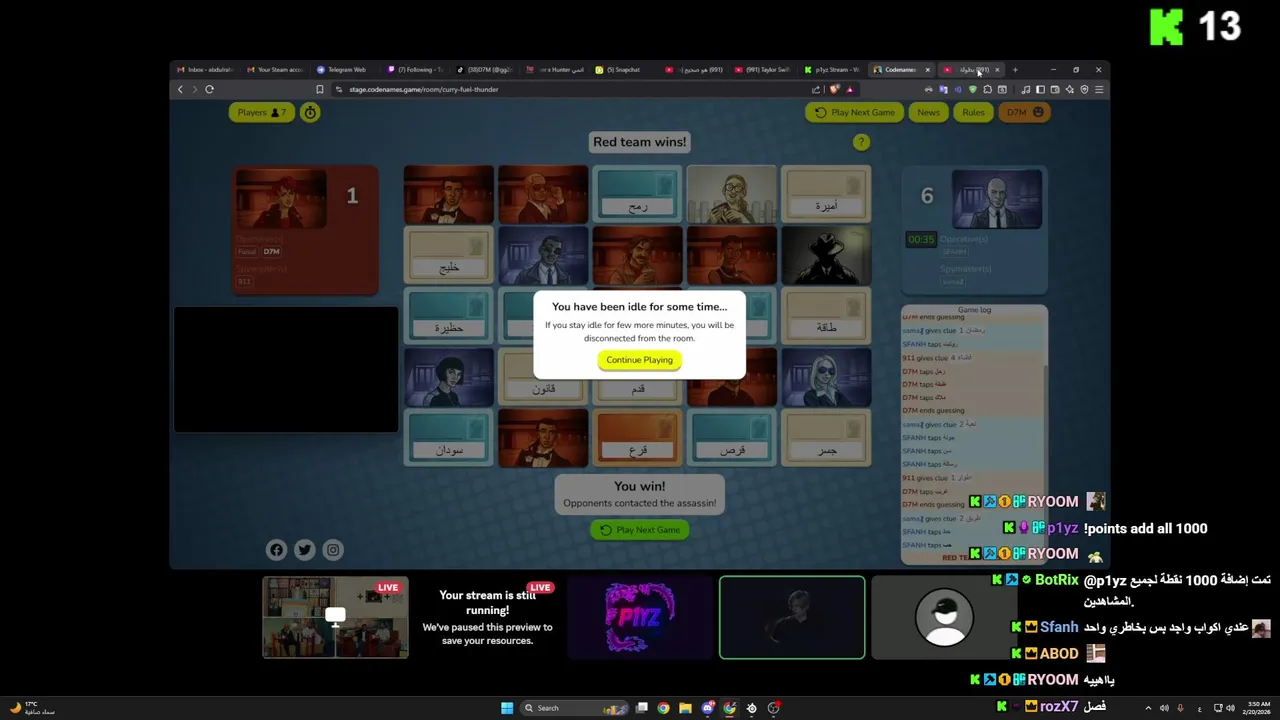Viewport: 1280px width, 720px height.
Task: Open the Instagram social icon
Action: tap(333, 549)
